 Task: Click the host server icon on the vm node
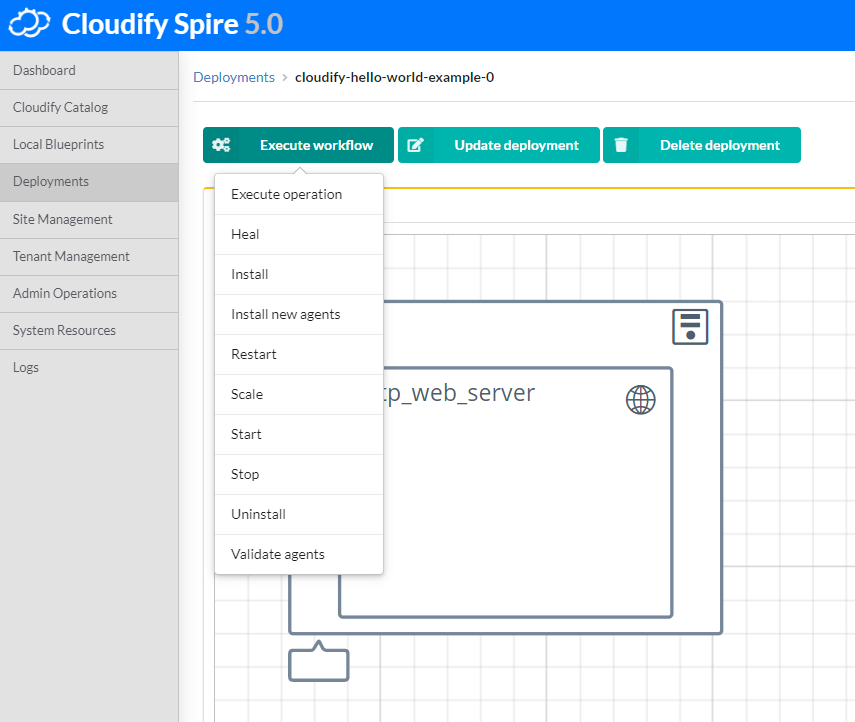click(690, 326)
